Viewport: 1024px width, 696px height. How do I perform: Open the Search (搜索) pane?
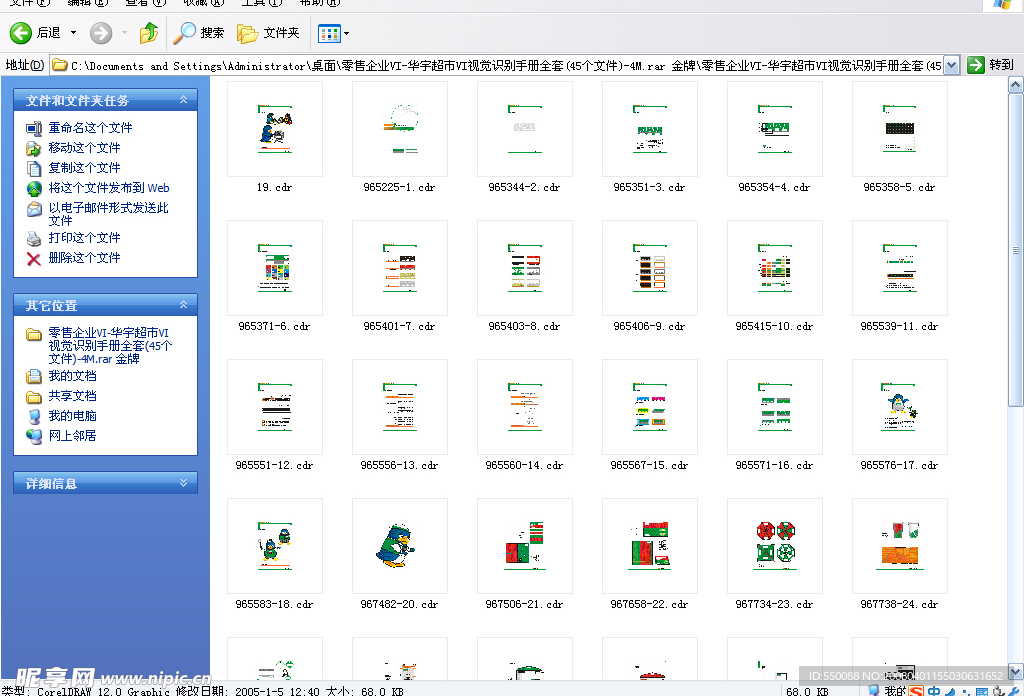tap(199, 33)
